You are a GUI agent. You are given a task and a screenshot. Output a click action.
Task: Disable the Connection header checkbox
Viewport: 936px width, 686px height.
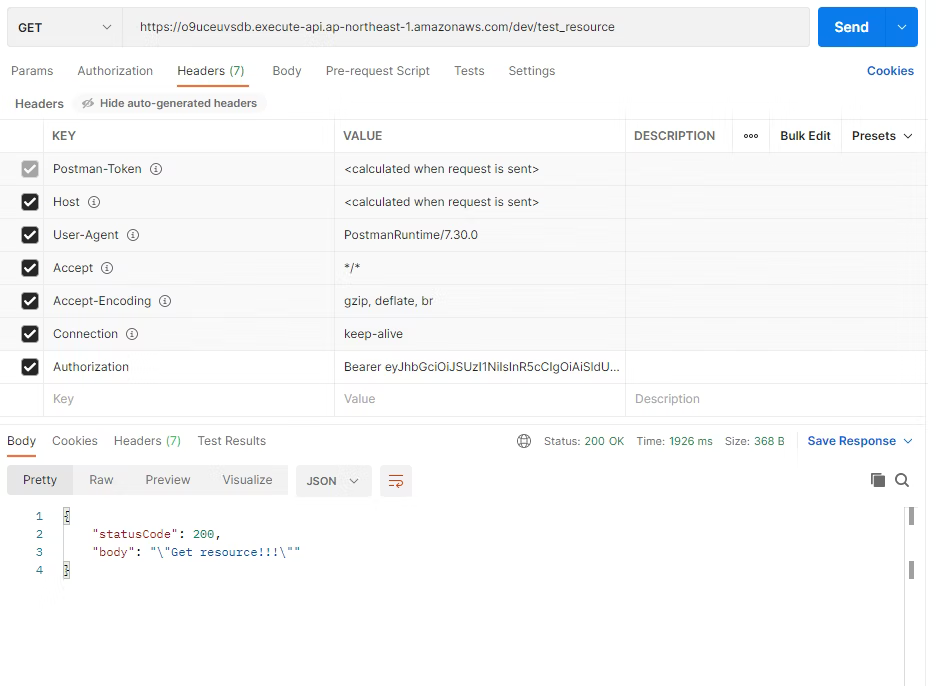click(30, 334)
